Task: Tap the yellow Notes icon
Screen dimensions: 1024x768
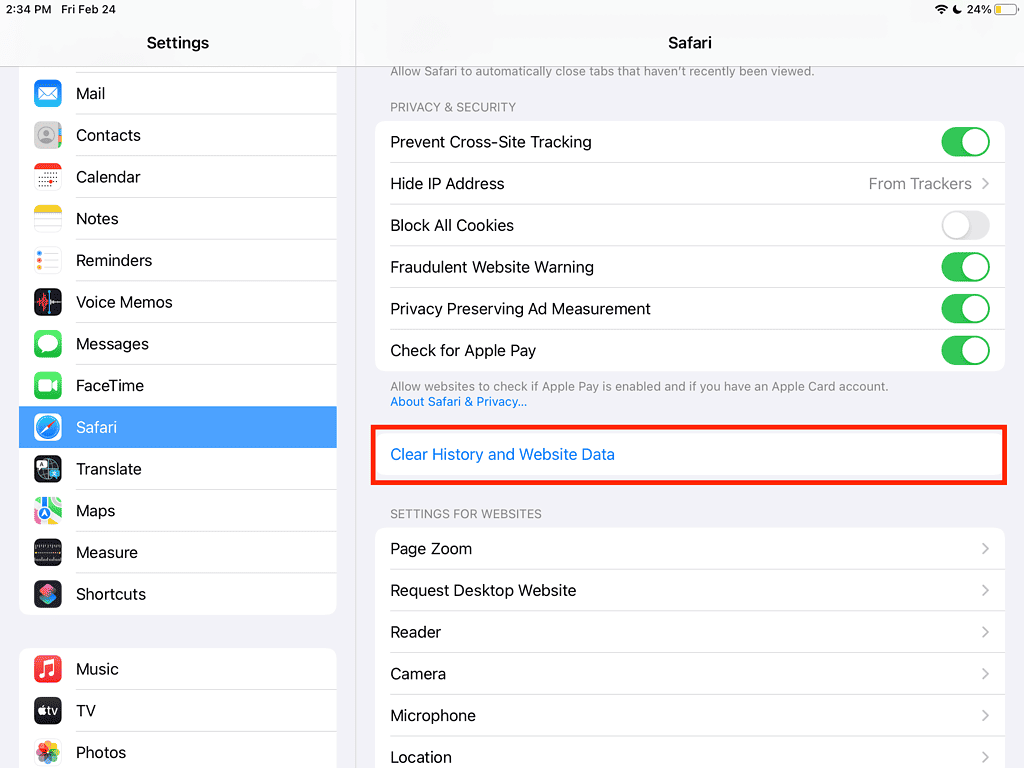Action: click(x=48, y=219)
